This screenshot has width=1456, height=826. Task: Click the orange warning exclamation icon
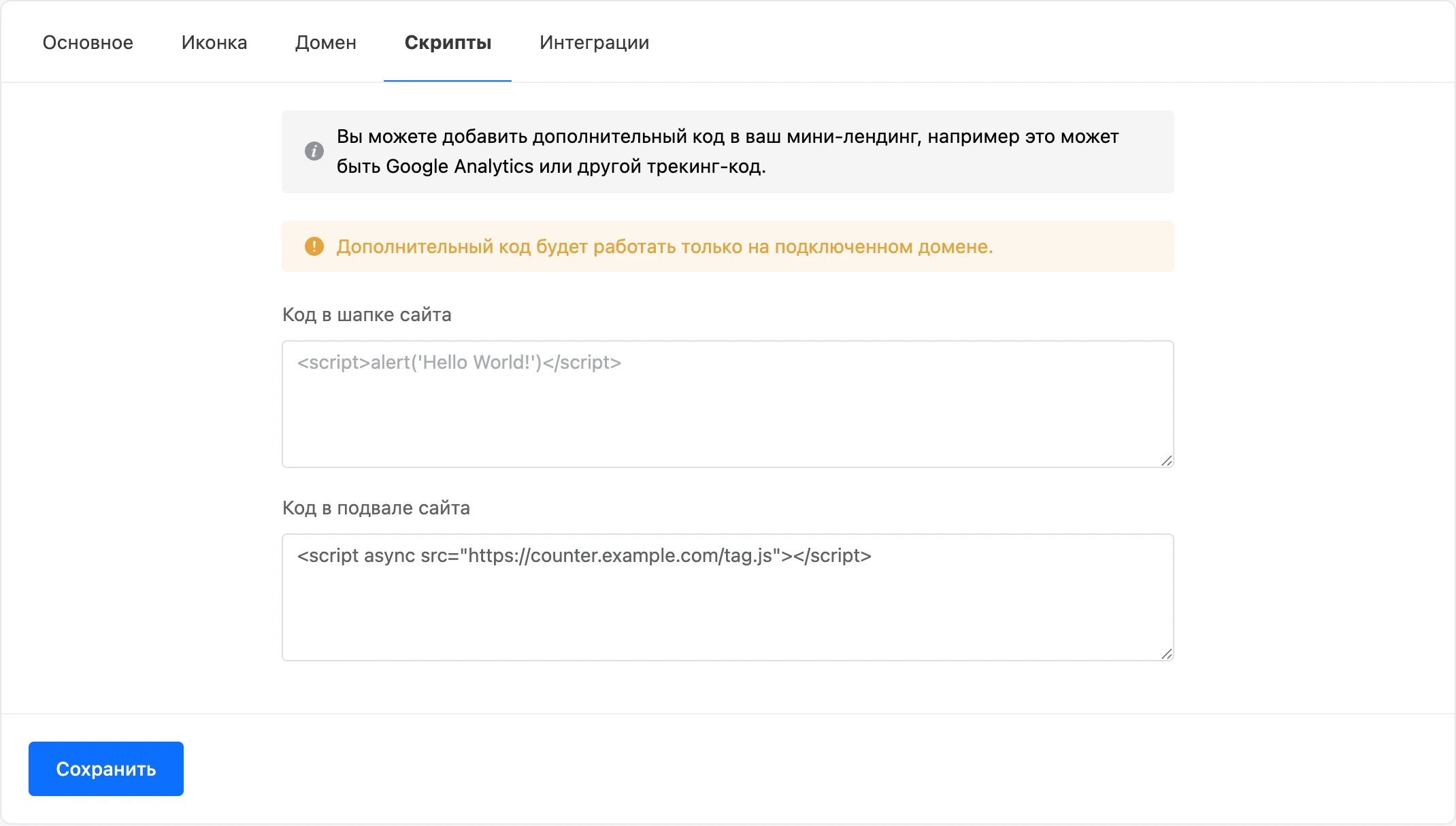(x=314, y=246)
